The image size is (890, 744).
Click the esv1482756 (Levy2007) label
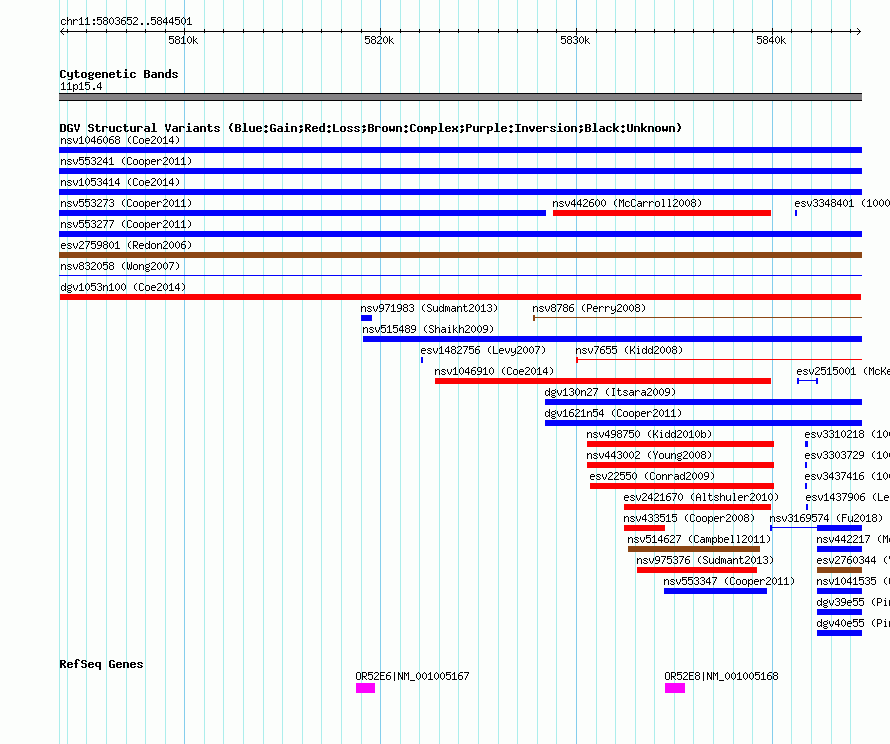483,350
